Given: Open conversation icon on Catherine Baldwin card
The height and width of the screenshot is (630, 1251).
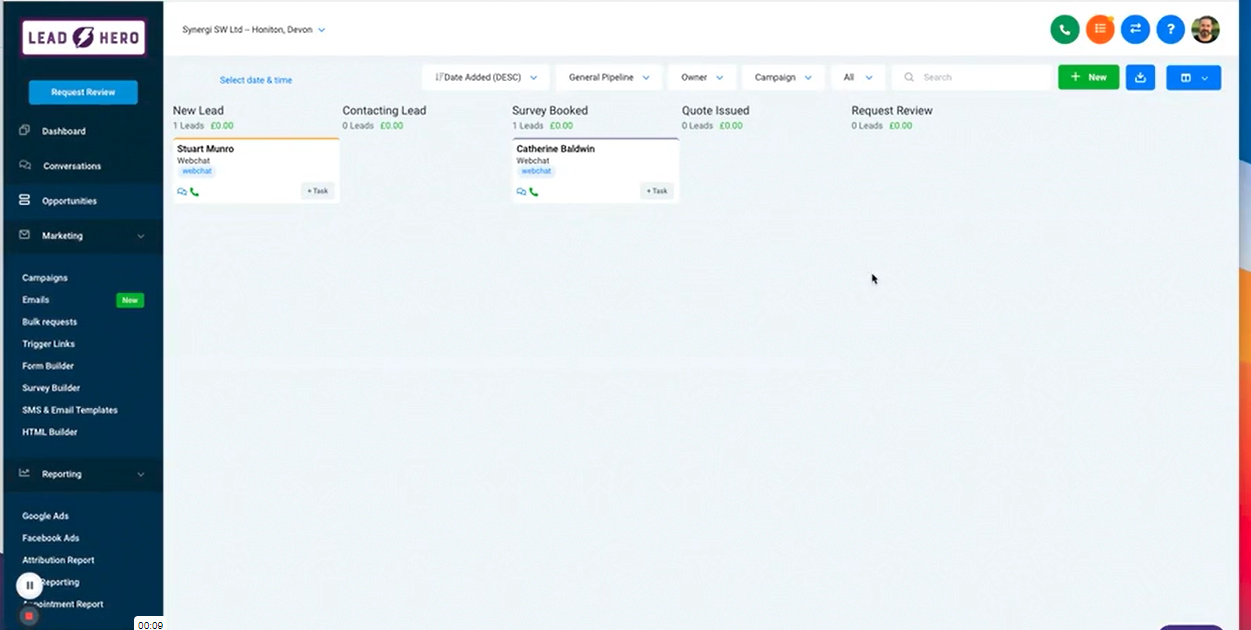Looking at the screenshot, I should 521,191.
